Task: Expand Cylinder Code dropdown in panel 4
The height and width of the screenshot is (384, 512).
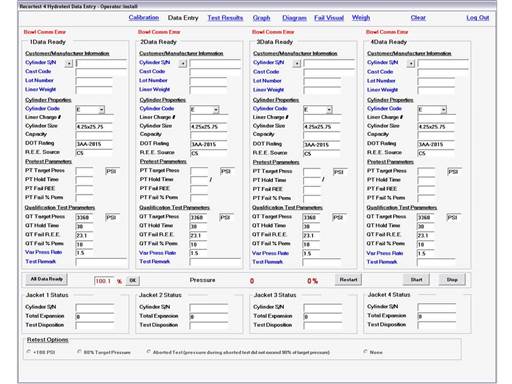Action: 443,110
